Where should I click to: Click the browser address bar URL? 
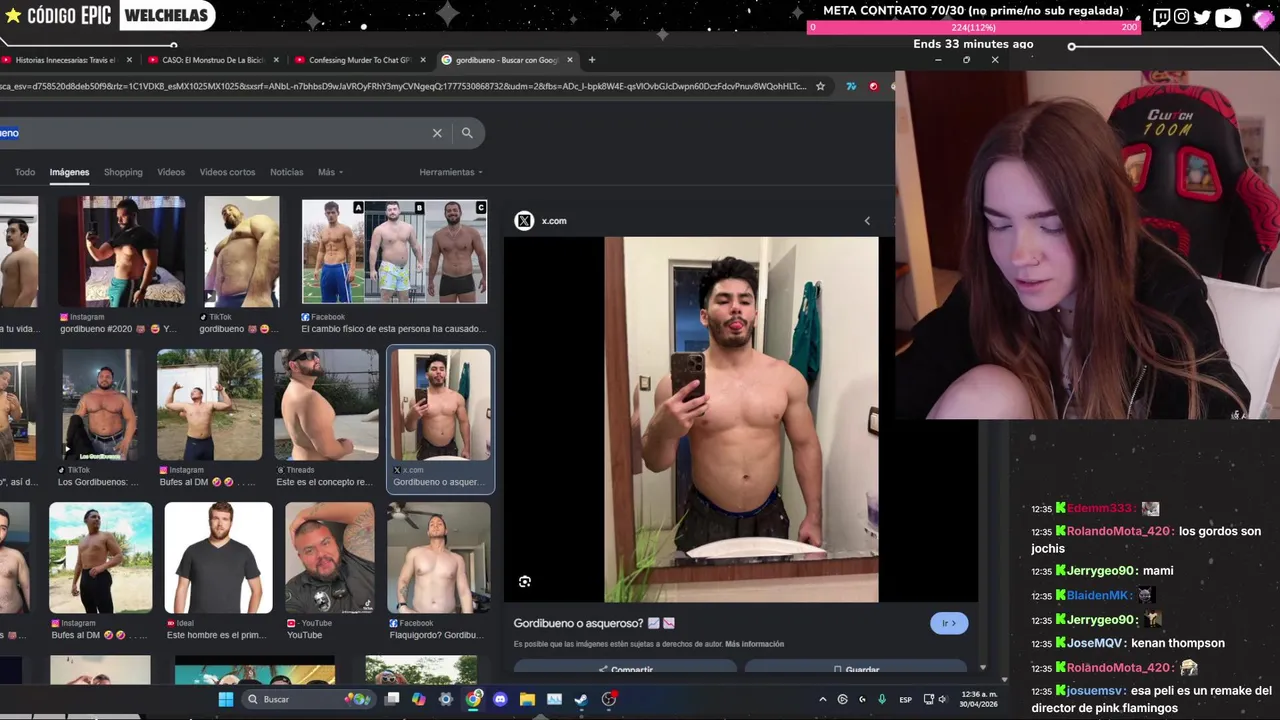coord(403,86)
